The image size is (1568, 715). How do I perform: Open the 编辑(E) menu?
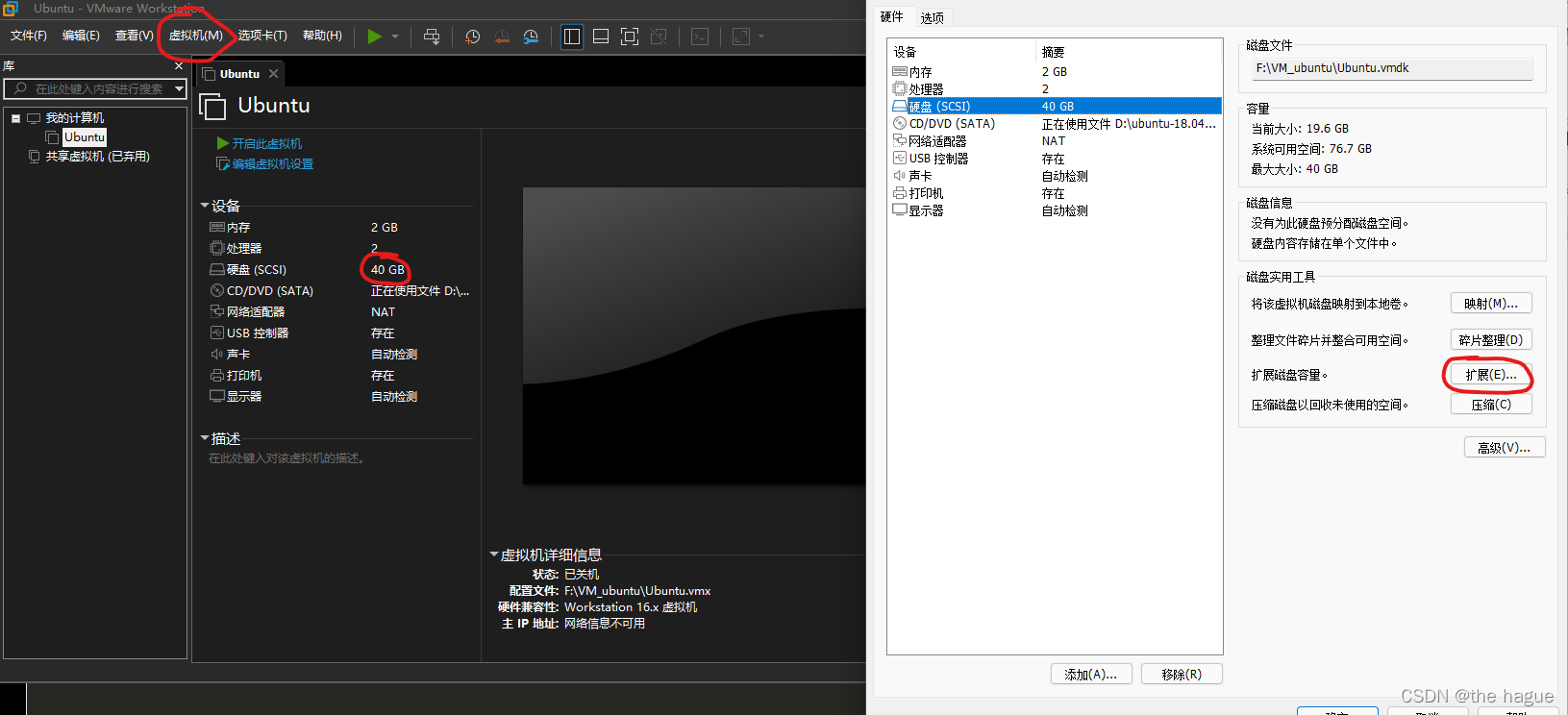click(x=81, y=36)
